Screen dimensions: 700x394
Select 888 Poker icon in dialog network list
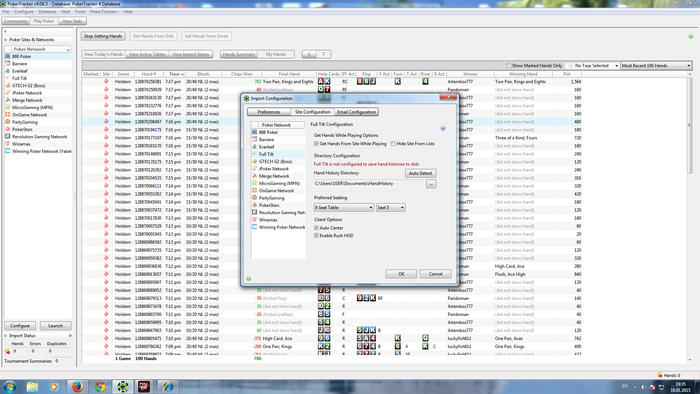click(x=254, y=132)
